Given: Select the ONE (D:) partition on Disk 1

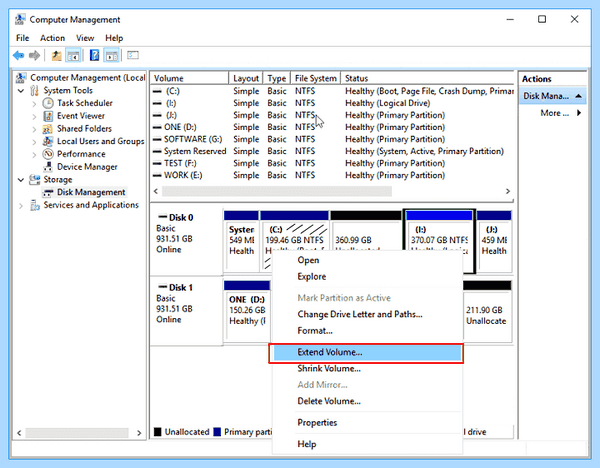Looking at the screenshot, I should coord(247,311).
